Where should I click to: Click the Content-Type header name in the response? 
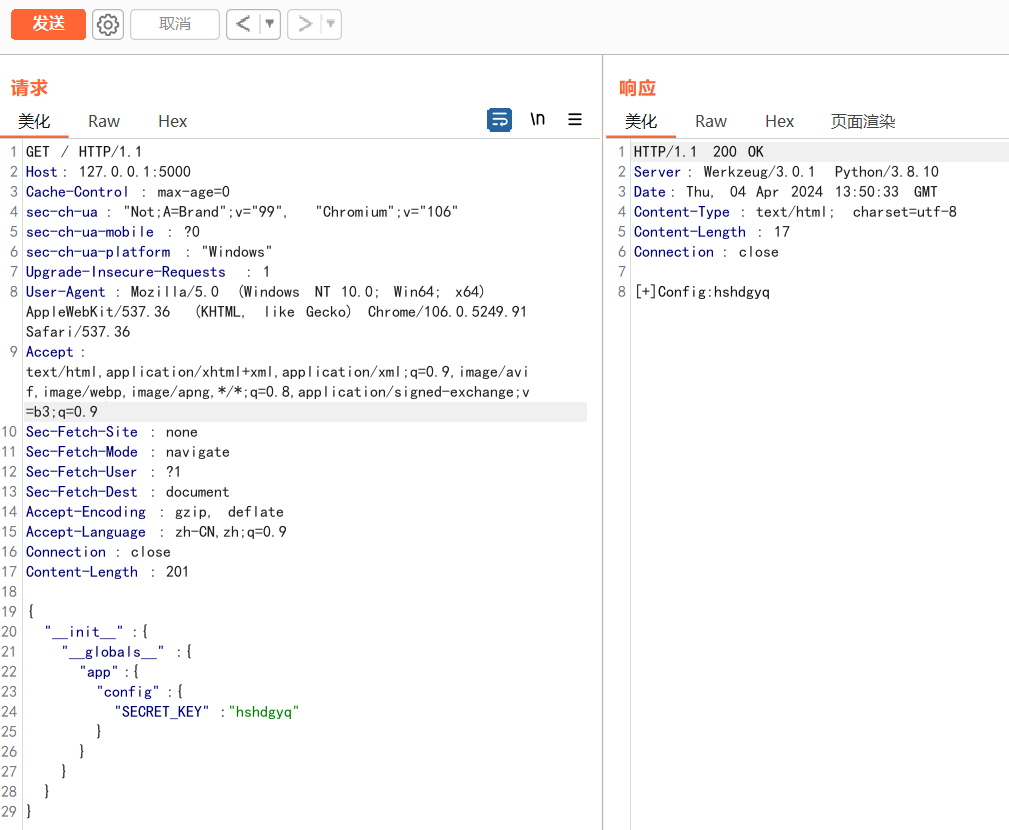[x=681, y=212]
